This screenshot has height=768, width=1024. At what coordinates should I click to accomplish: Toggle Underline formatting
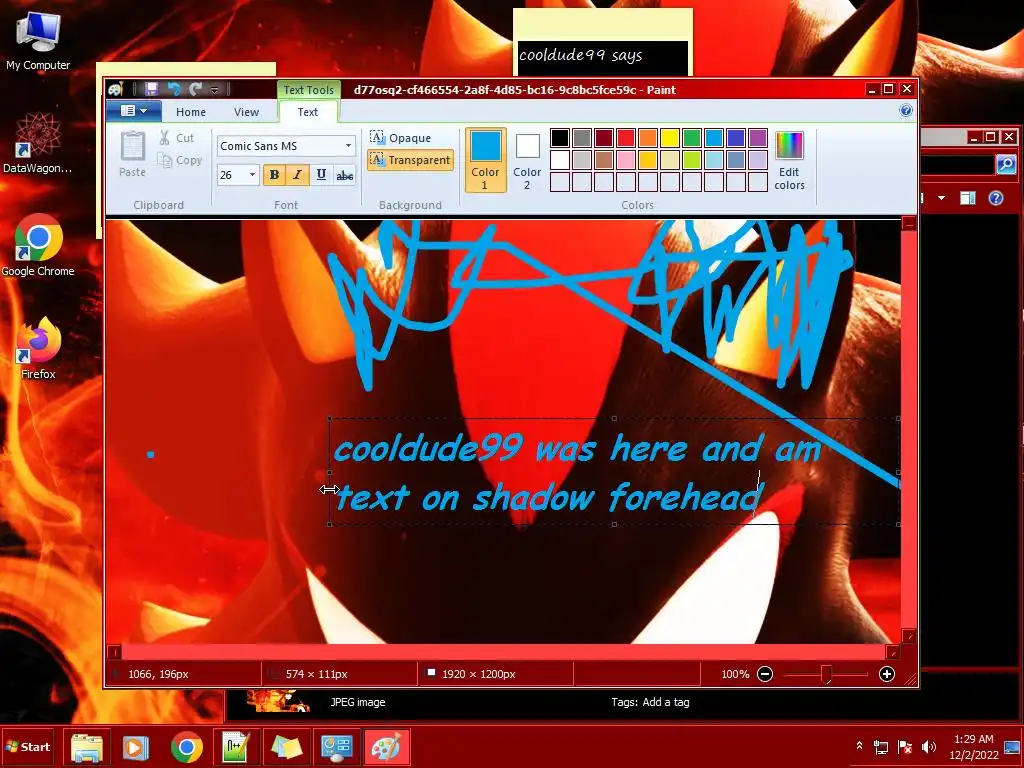321,174
